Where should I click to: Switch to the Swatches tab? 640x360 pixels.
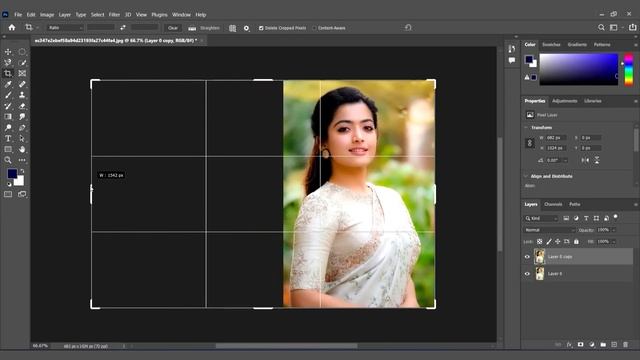click(551, 44)
